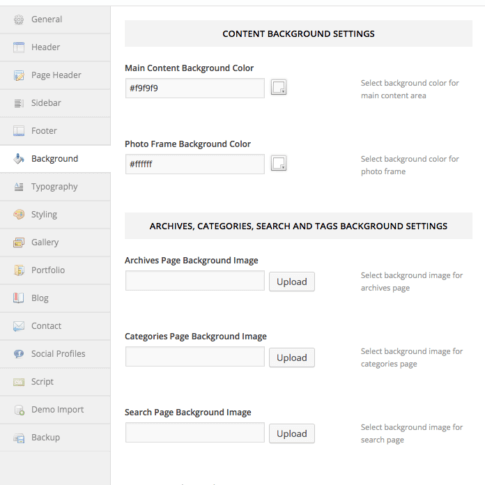485x485 pixels.
Task: Click the Gallery icon
Action: coord(19,242)
